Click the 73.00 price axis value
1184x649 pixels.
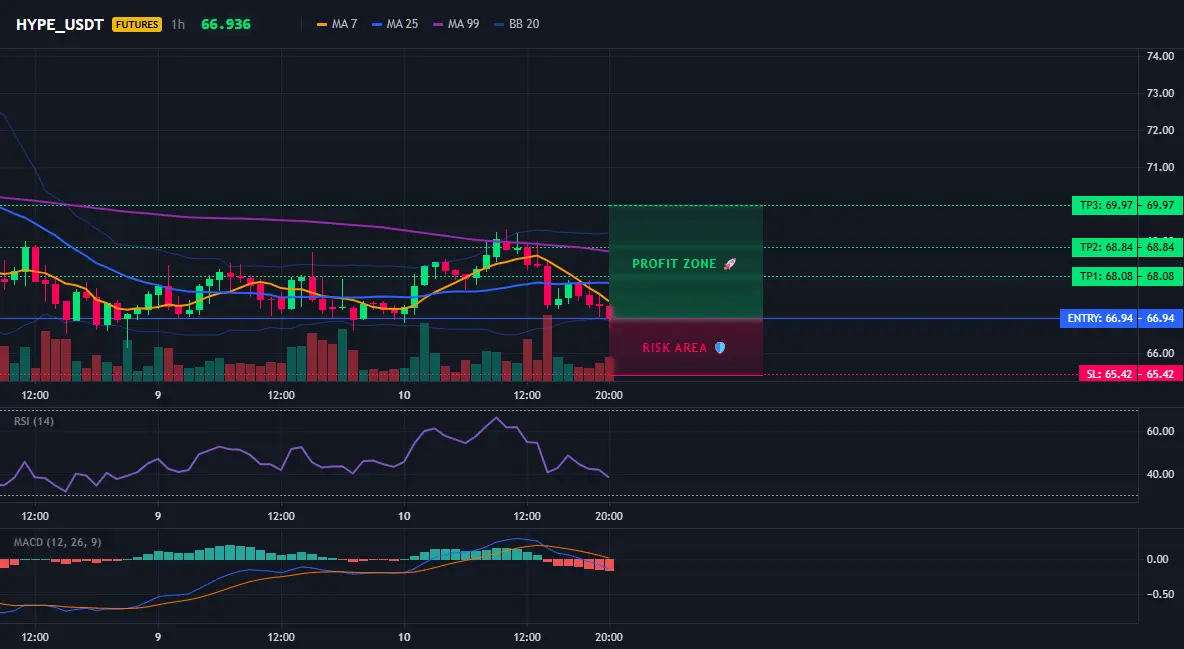[x=1160, y=93]
